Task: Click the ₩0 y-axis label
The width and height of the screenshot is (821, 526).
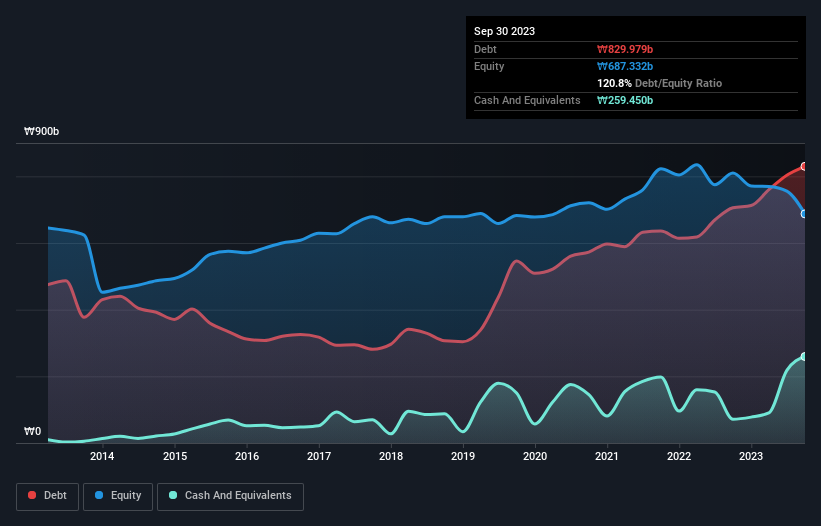Action: (x=32, y=431)
